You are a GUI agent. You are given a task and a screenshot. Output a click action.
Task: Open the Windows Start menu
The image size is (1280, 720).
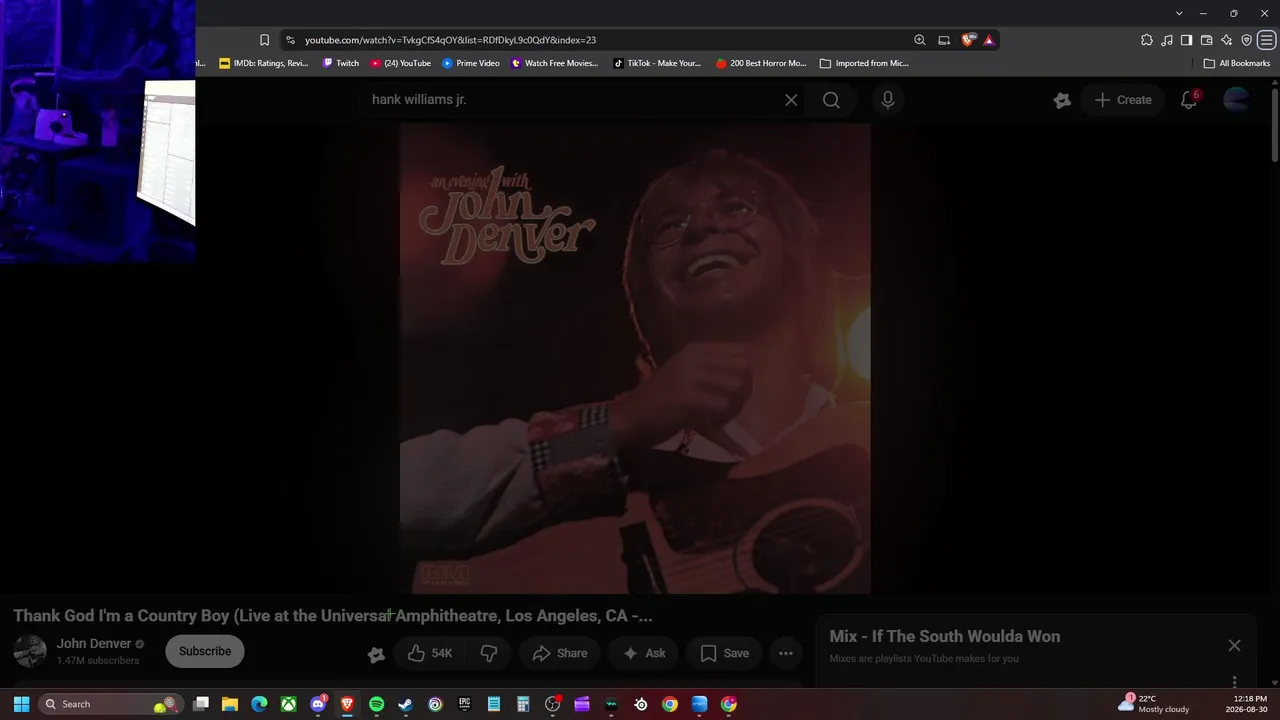21,704
